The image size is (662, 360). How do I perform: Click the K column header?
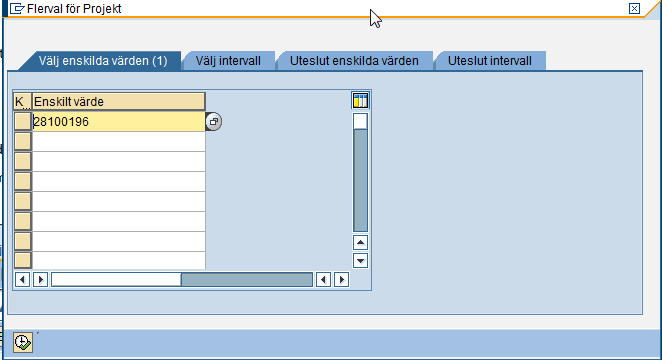click(22, 102)
